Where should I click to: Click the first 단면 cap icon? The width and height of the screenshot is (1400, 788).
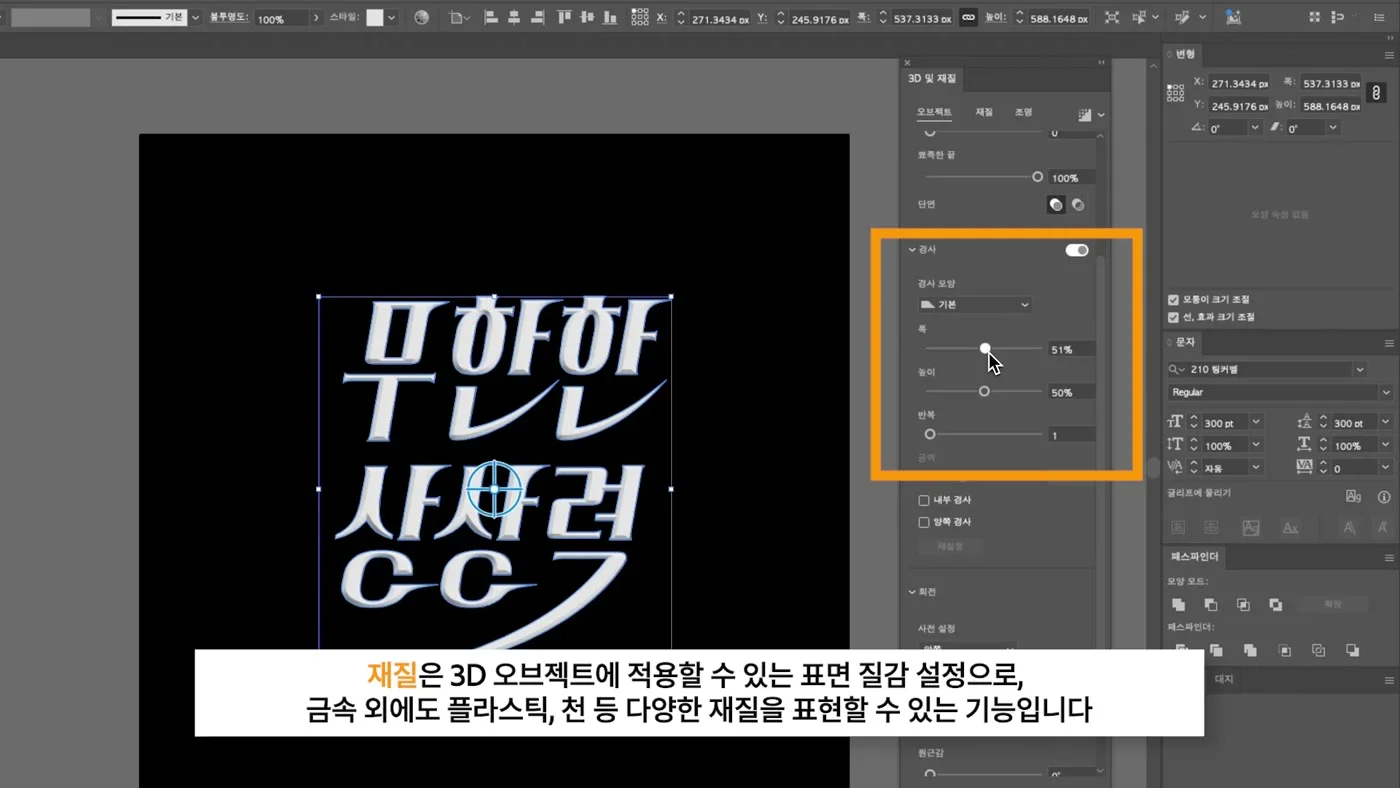point(1056,205)
